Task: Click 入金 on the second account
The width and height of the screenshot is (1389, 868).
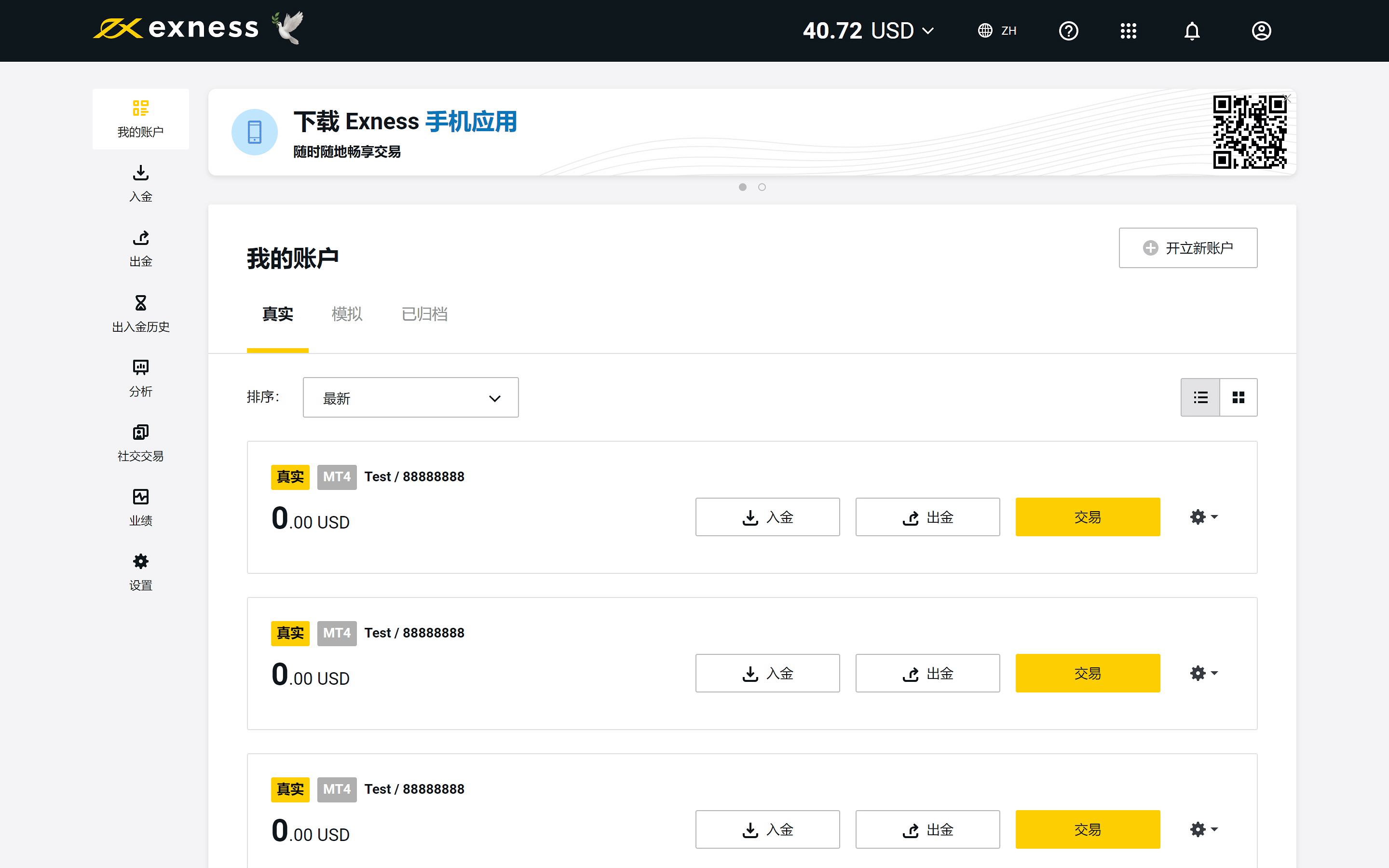Action: pyautogui.click(x=767, y=673)
